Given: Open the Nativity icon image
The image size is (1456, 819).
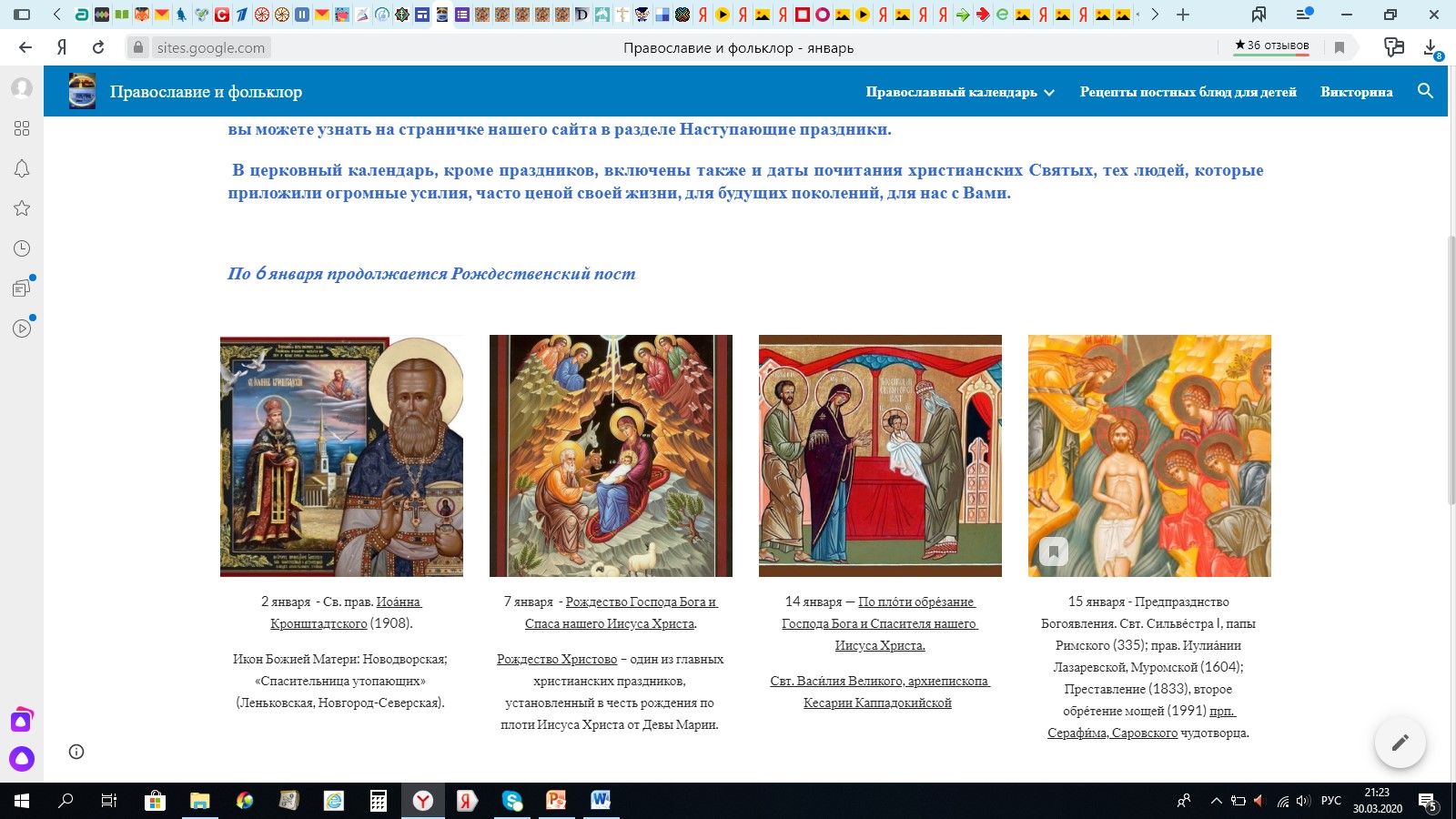Looking at the screenshot, I should point(611,456).
